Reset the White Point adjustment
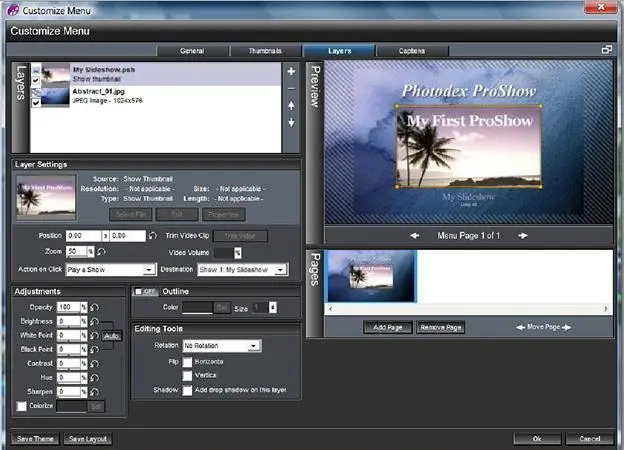The width and height of the screenshot is (624, 450). pyautogui.click(x=94, y=335)
